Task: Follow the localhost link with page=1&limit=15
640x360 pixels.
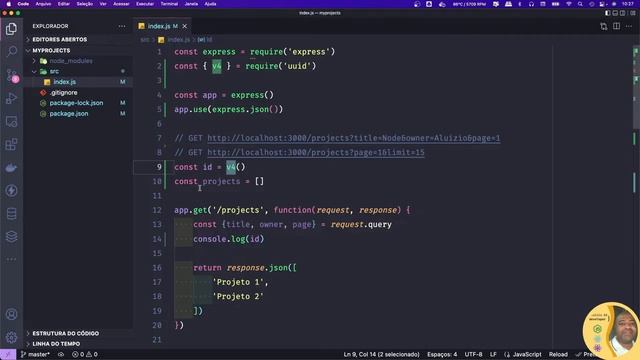Action: [x=316, y=153]
